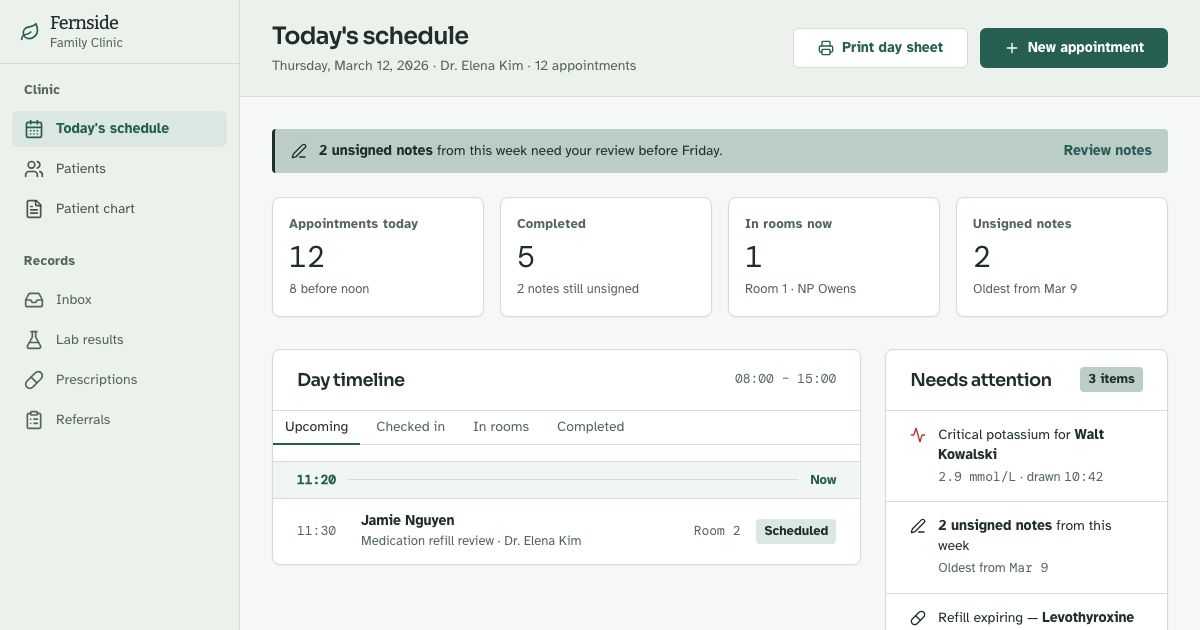Click the heartbeat icon beside Critical potassium

point(918,435)
